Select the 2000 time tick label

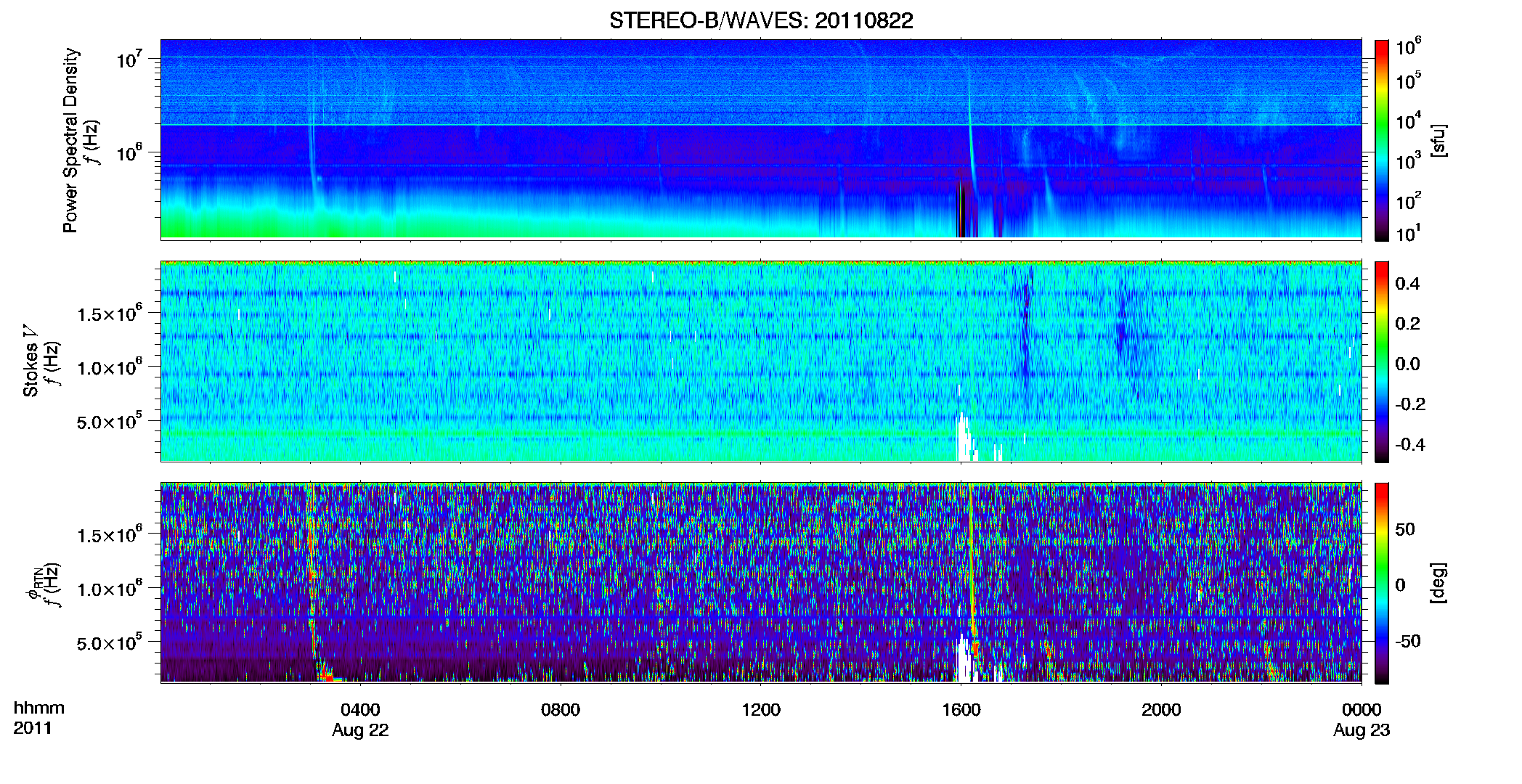click(1161, 710)
